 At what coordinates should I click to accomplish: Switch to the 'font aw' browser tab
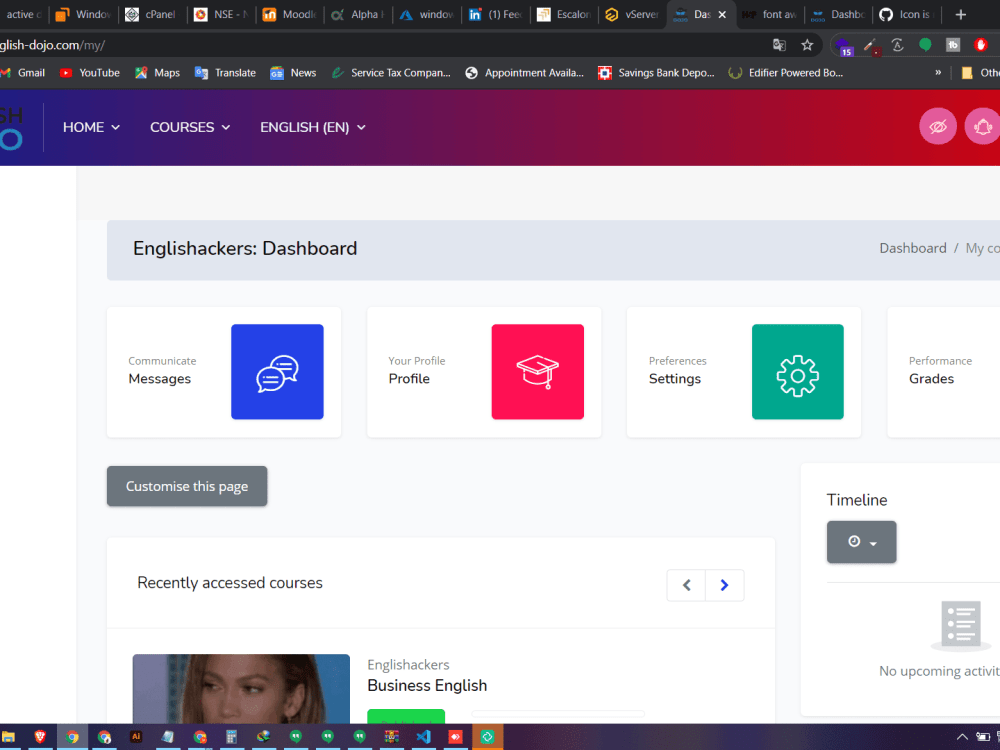coord(770,14)
